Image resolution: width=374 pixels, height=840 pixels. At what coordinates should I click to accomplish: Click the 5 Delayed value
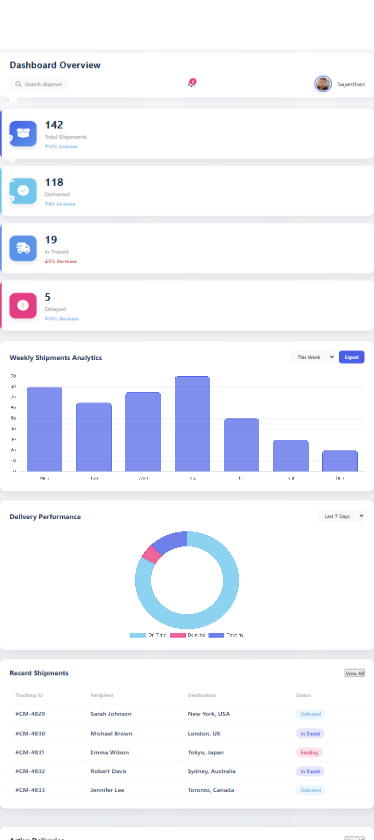pyautogui.click(x=48, y=297)
